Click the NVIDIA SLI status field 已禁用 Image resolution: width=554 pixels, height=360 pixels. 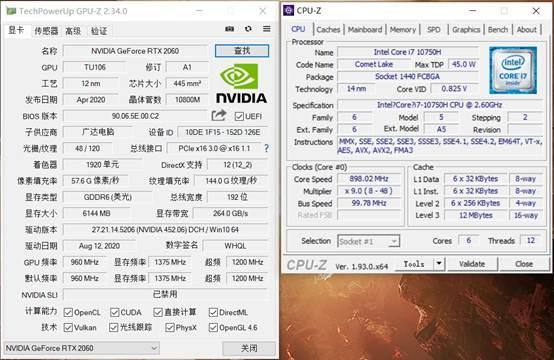pyautogui.click(x=165, y=294)
